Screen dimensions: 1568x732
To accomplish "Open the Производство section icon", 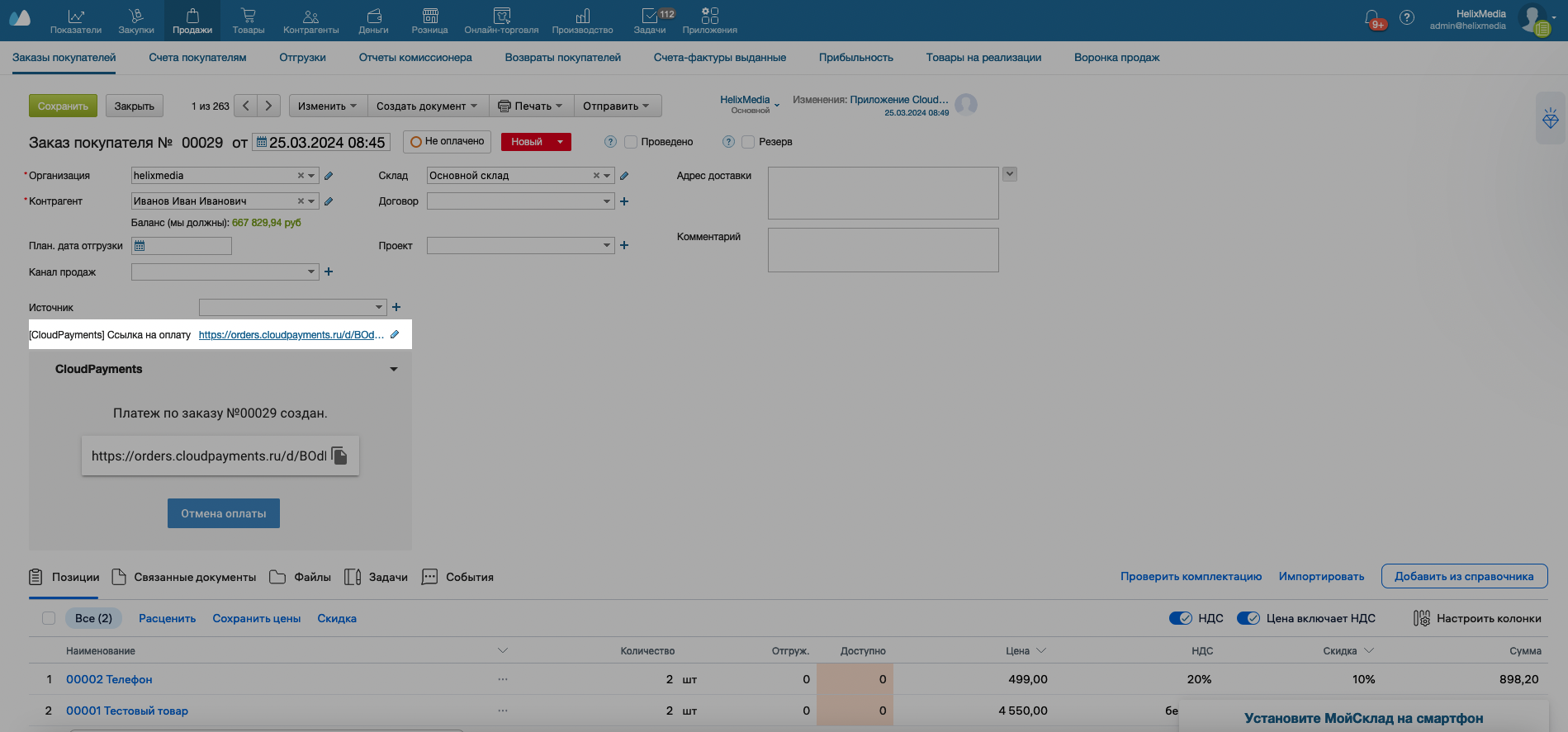I will [x=583, y=16].
